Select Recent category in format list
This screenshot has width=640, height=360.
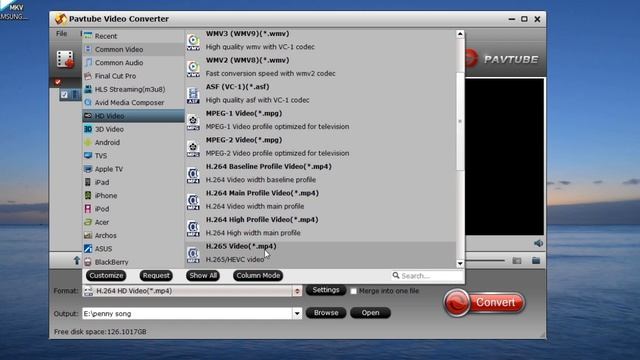click(133, 36)
